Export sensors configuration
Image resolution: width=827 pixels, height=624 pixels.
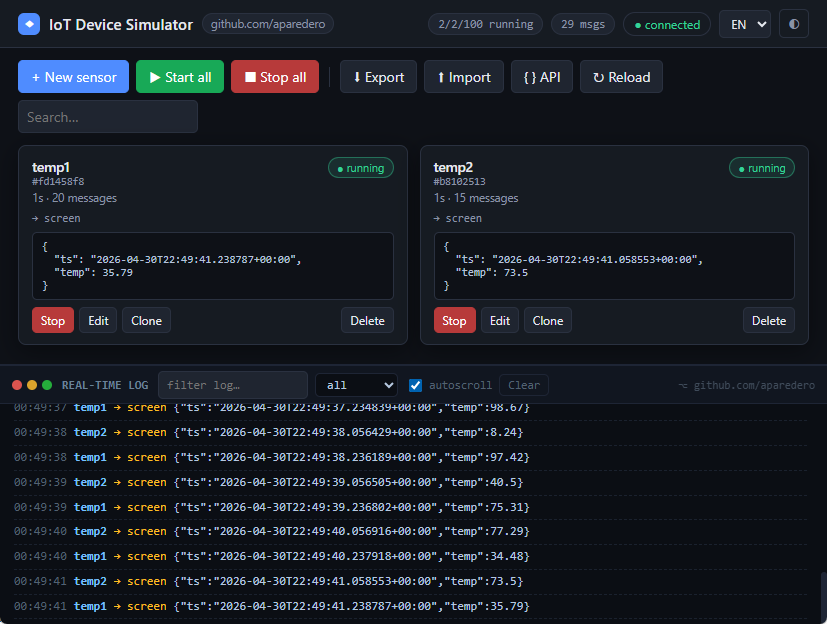coord(378,76)
